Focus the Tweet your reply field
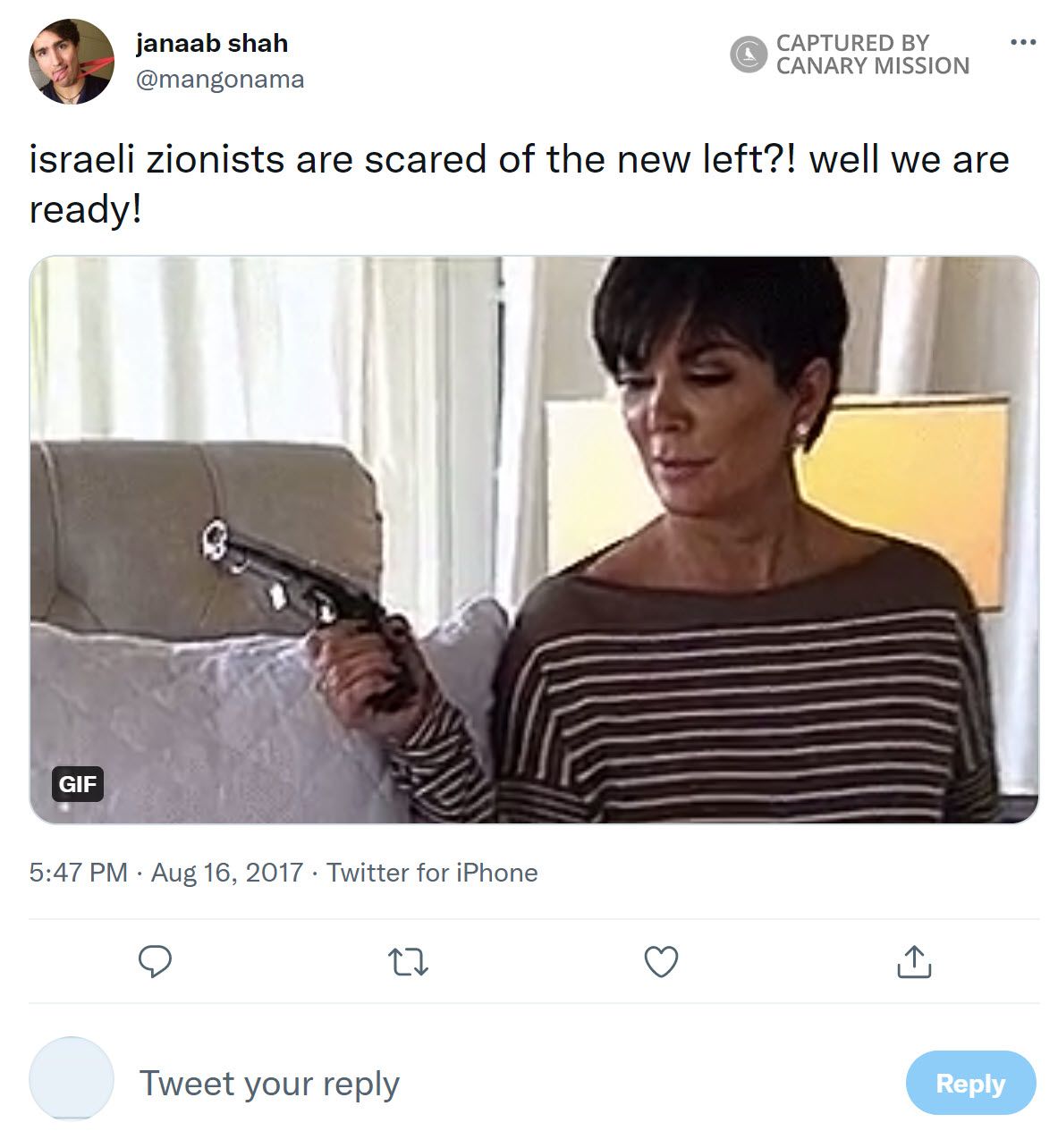Viewport: 1058px width, 1148px height. point(269,1083)
